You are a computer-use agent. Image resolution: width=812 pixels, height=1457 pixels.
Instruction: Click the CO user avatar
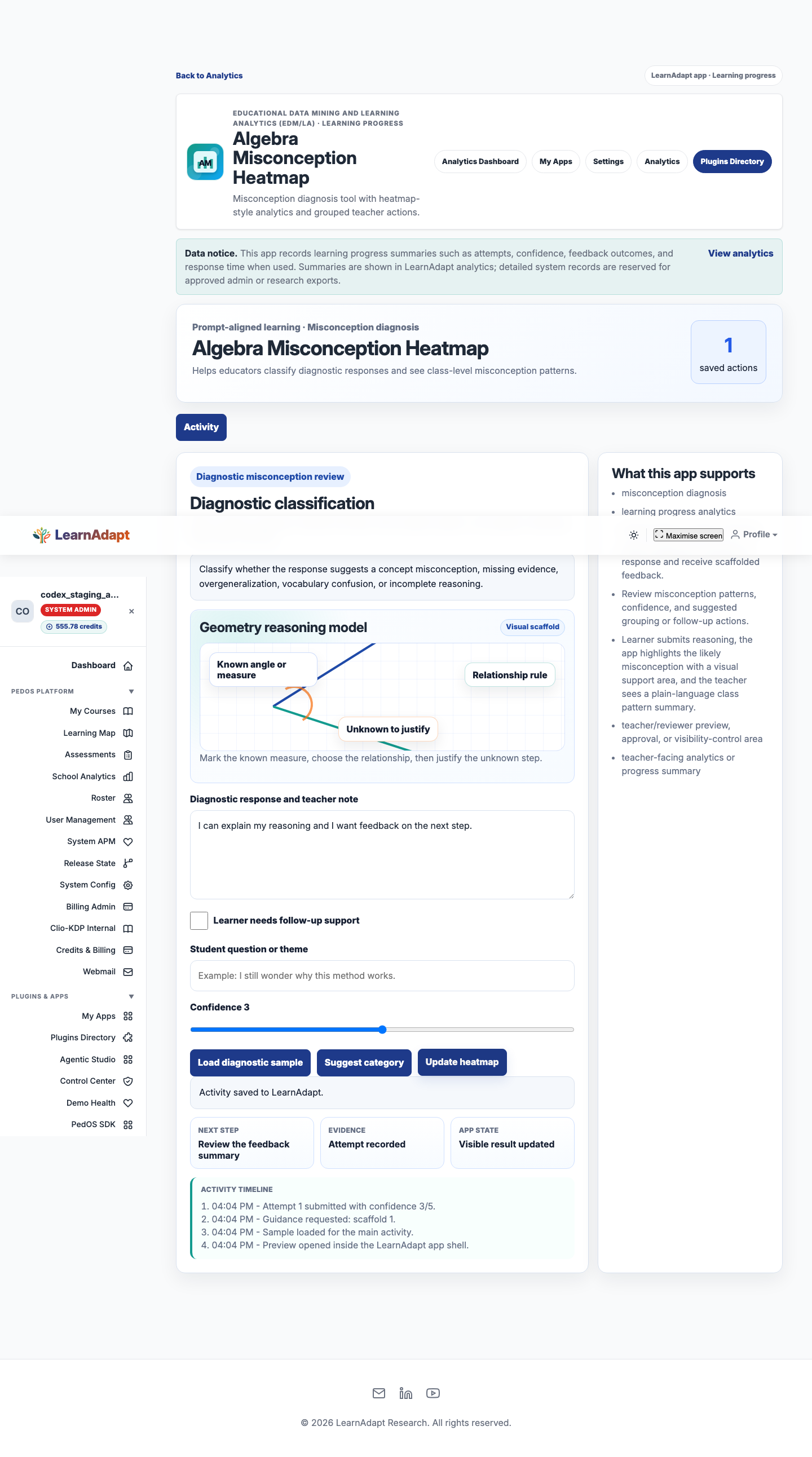23,611
